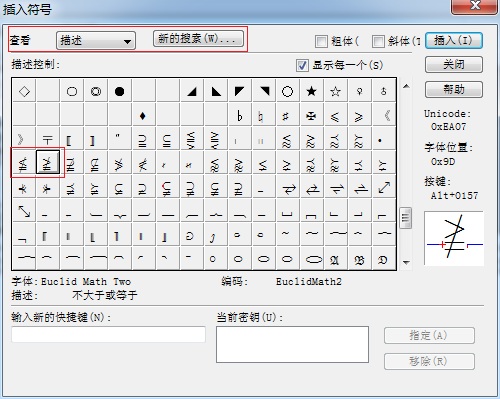Click the symbol grid scroll down arrow
Image resolution: width=500 pixels, height=399 pixels.
(406, 263)
